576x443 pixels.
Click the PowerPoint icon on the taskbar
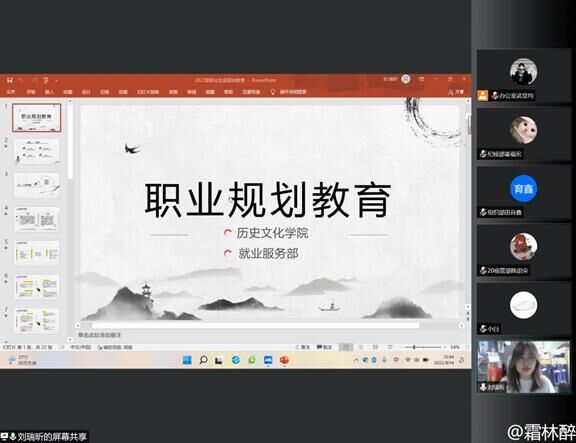click(284, 360)
